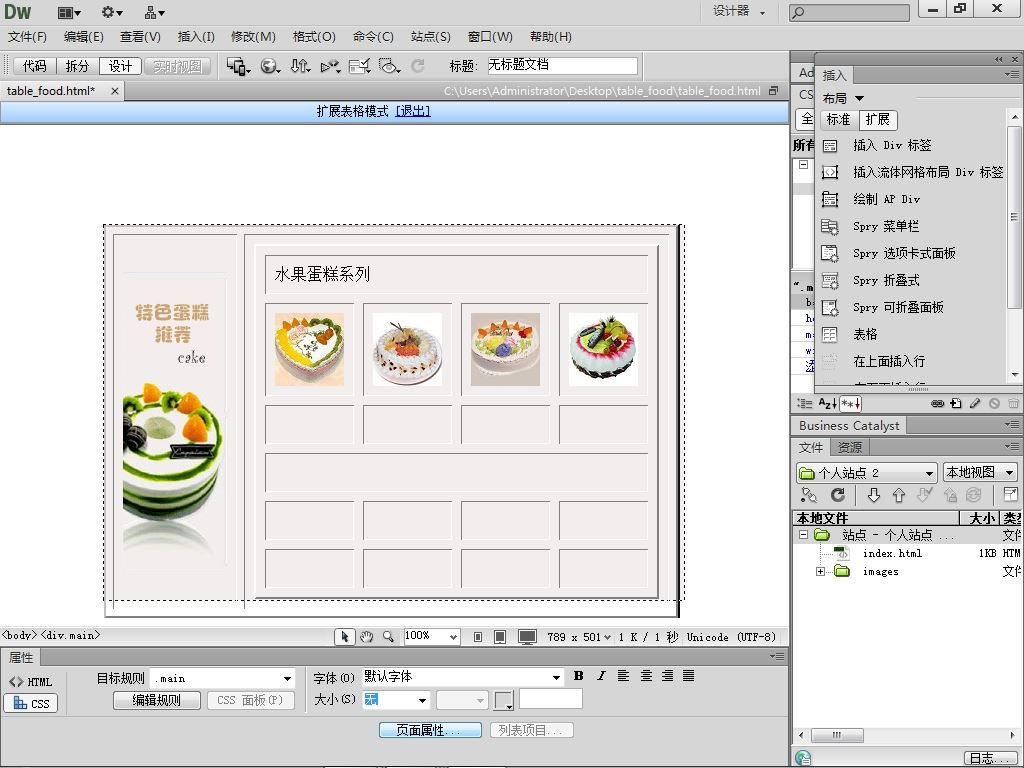Toggle the CSS properties mode
Image resolution: width=1024 pixels, height=768 pixels.
(x=31, y=703)
